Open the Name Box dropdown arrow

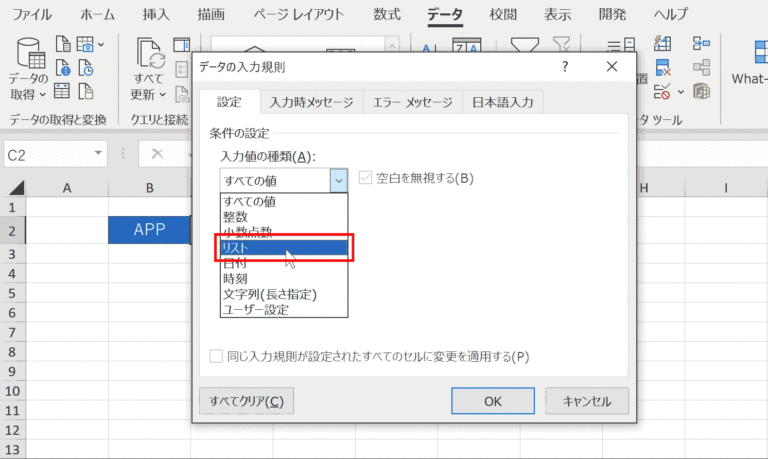[98, 153]
